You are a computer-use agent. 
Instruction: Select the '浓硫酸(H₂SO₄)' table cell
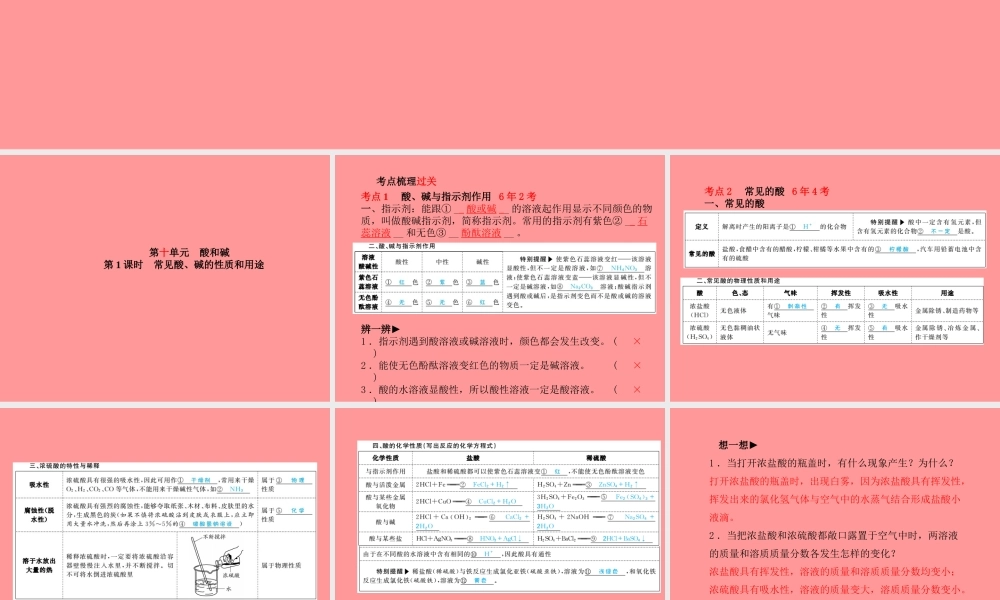point(700,332)
